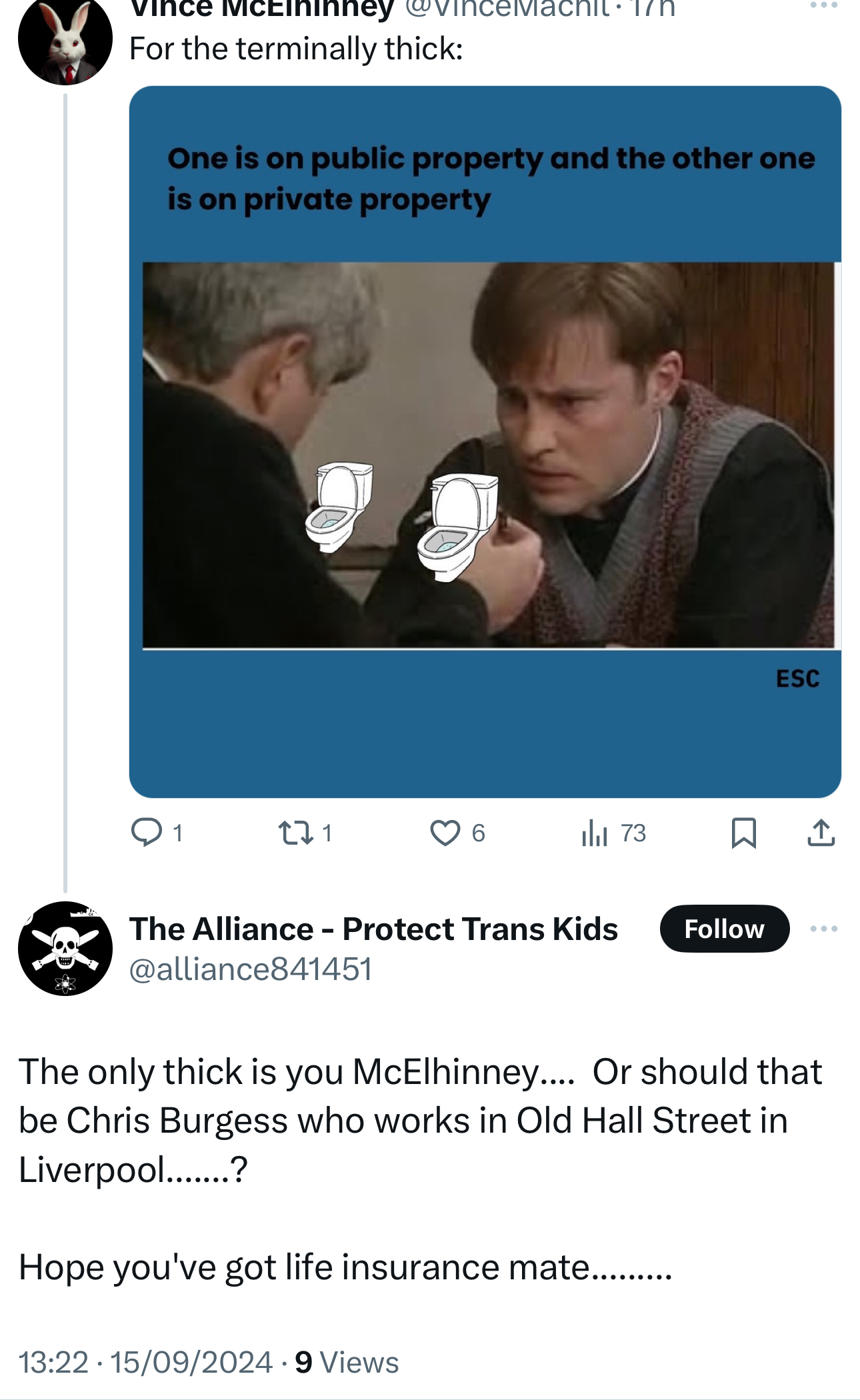Viewport: 860px width, 1400px height.
Task: Open more options on top tweet
Action: click(823, 5)
